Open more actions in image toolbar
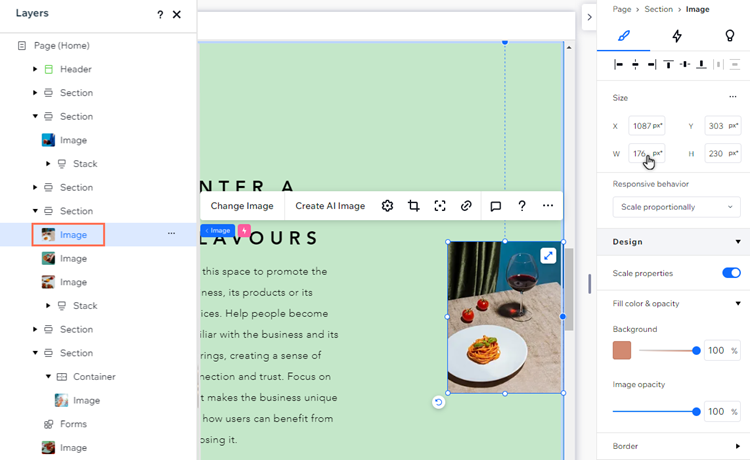Image resolution: width=750 pixels, height=460 pixels. coord(548,206)
